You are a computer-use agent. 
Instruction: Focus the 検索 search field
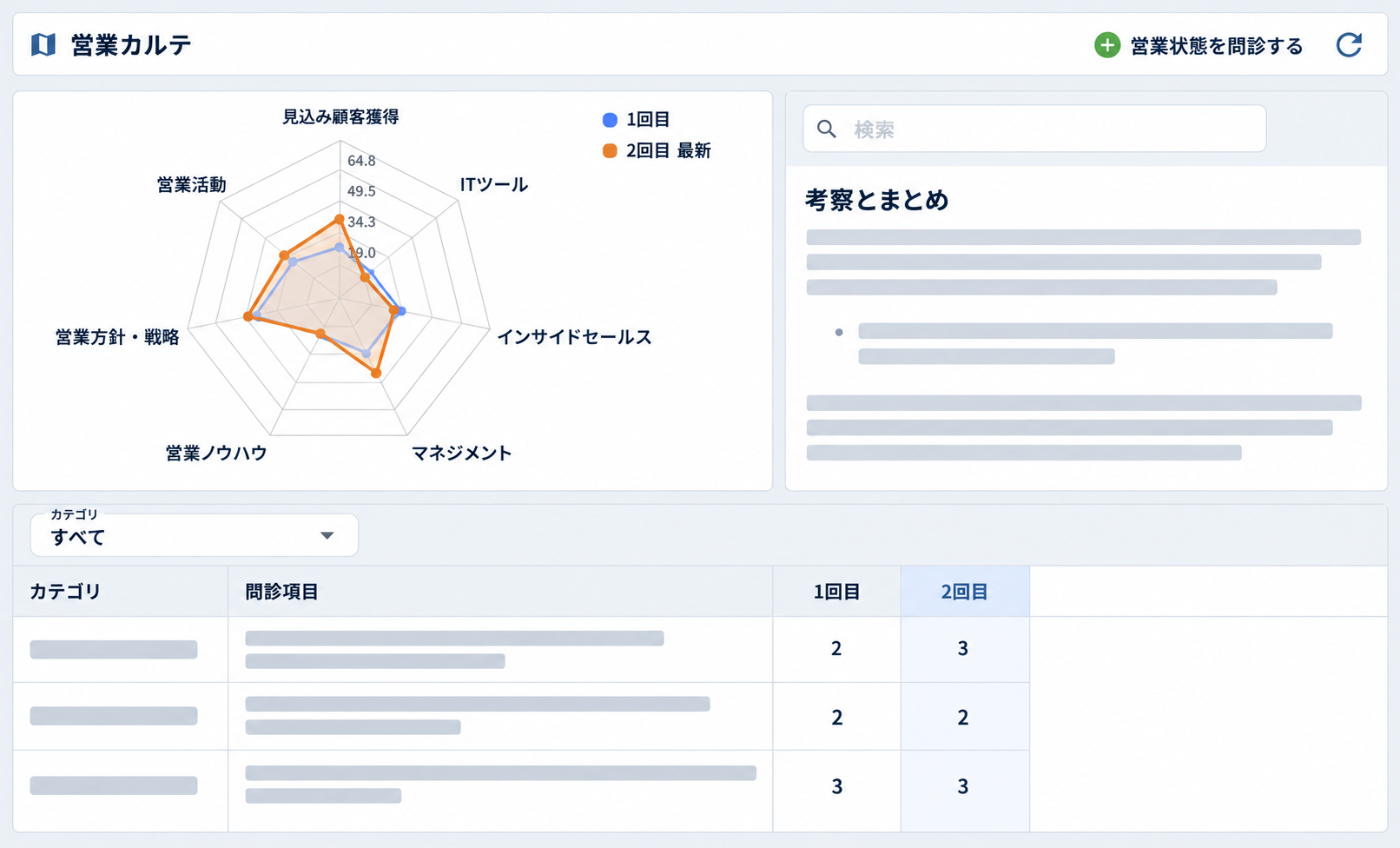(1033, 129)
